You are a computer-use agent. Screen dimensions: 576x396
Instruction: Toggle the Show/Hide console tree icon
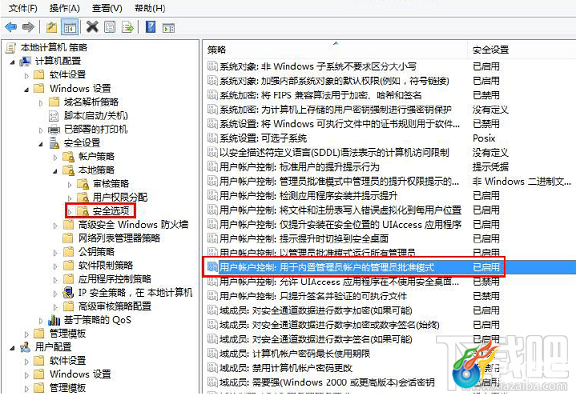70,27
